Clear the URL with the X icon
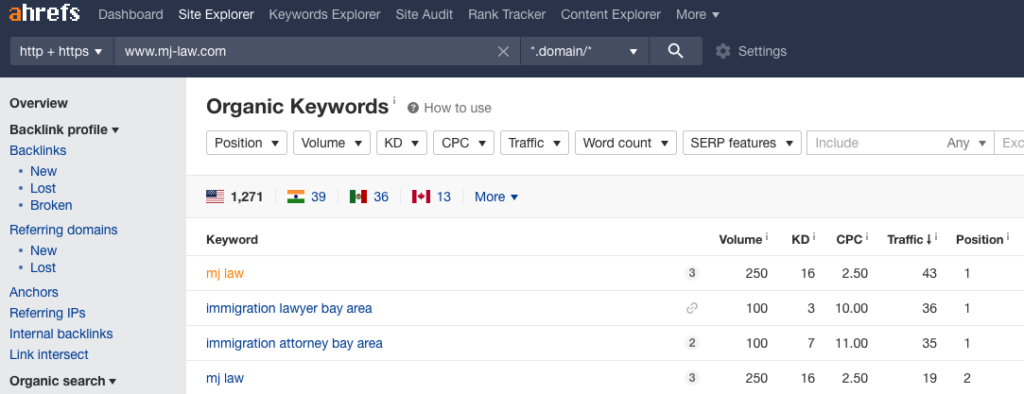Screen dimensions: 1024x394 pyautogui.click(x=504, y=51)
